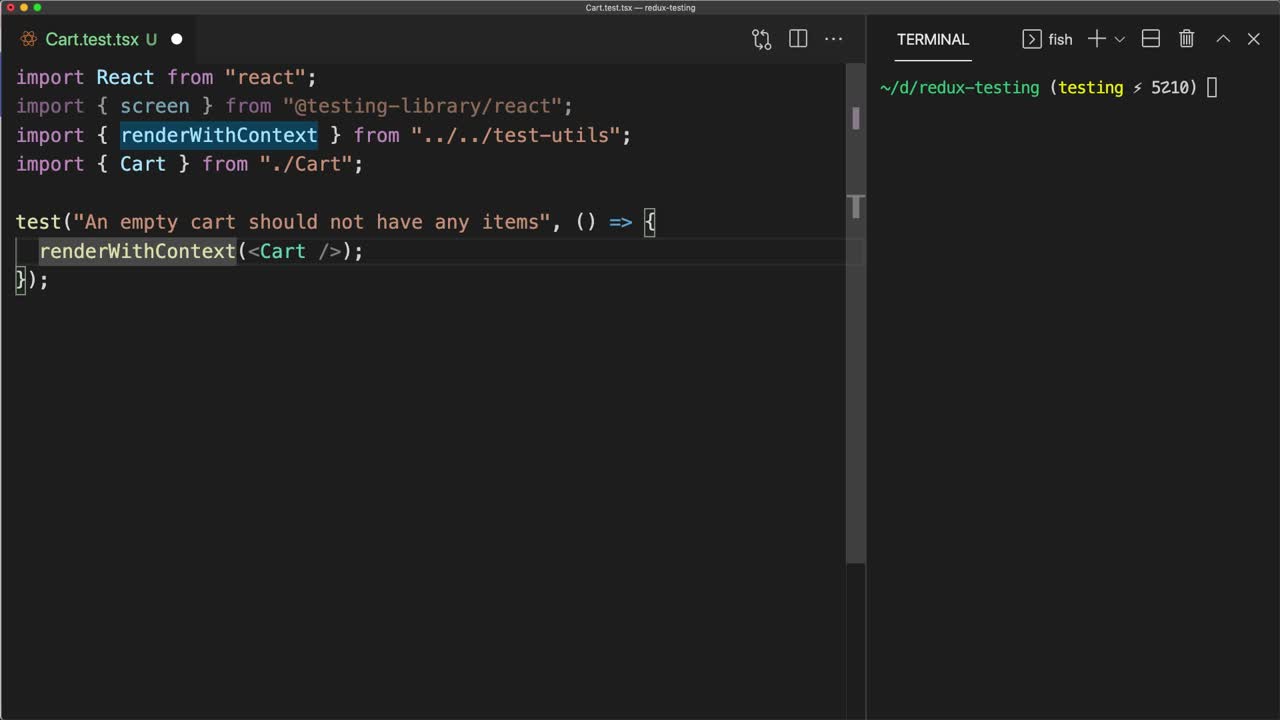
Task: Click inside the fish terminal prompt
Action: point(1212,87)
